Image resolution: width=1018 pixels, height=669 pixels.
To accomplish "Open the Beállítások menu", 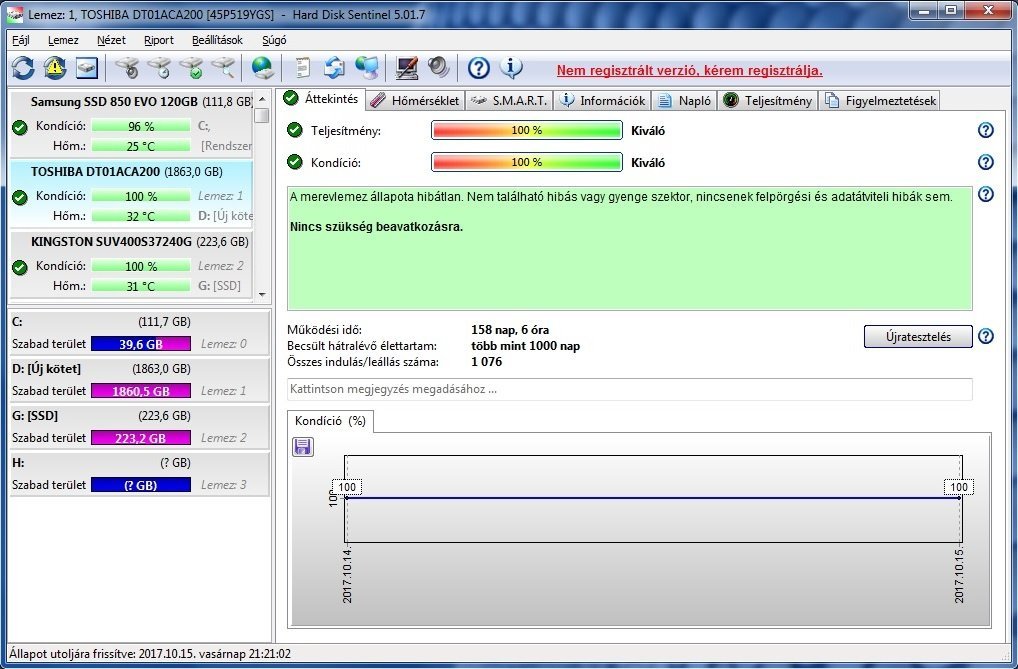I will coord(217,40).
